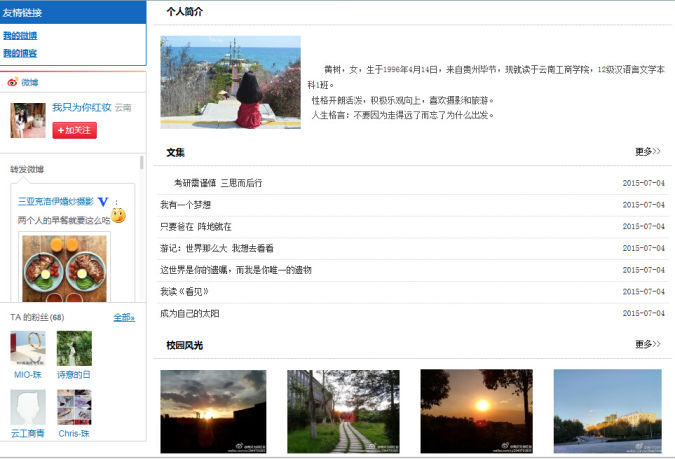Image resolution: width=675 pixels, height=459 pixels.
Task: Click the red 加关注 follow button
Action: pyautogui.click(x=74, y=130)
